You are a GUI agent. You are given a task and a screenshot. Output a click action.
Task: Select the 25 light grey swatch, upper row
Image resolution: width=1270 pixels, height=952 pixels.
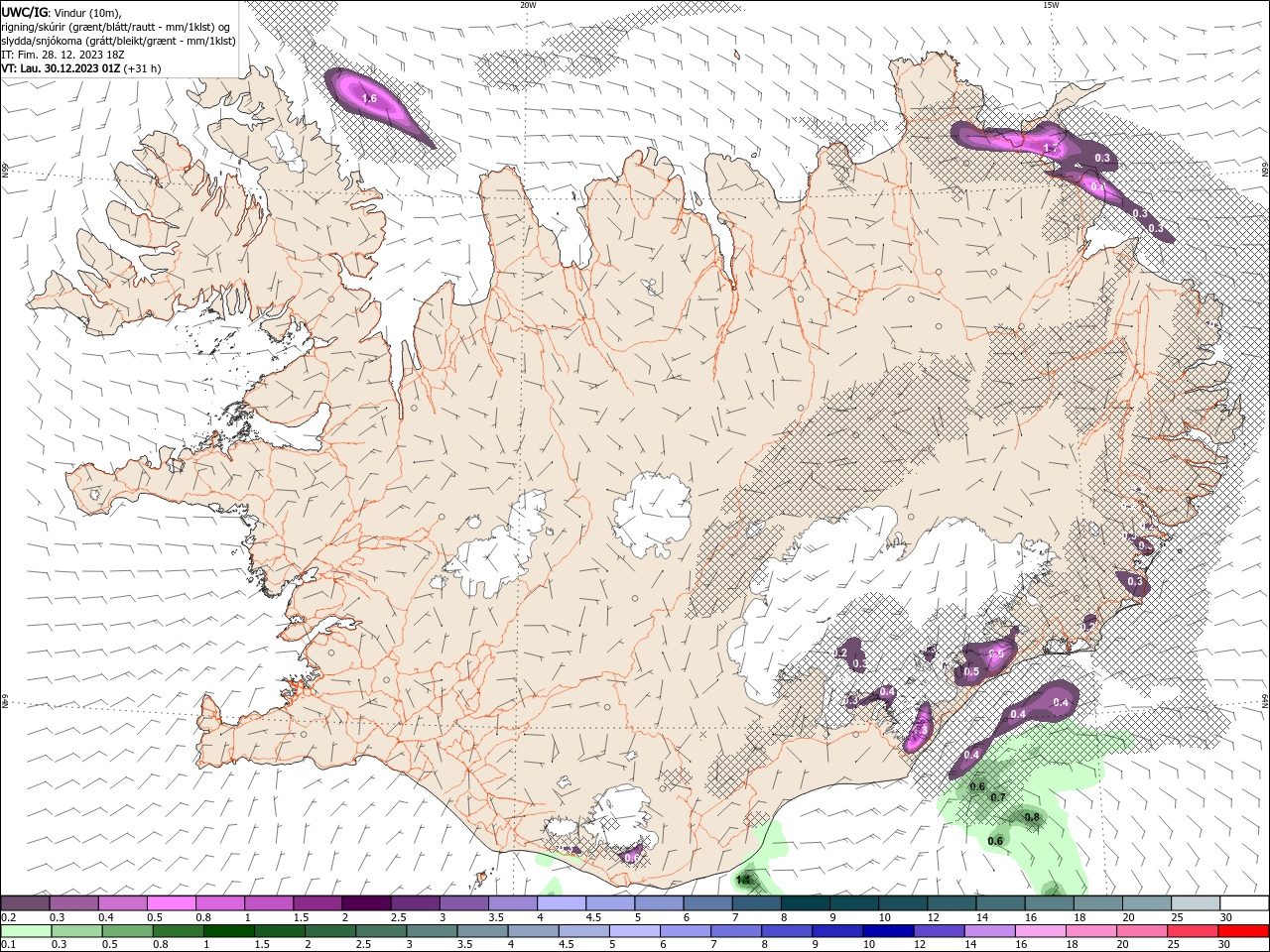[x=1195, y=903]
